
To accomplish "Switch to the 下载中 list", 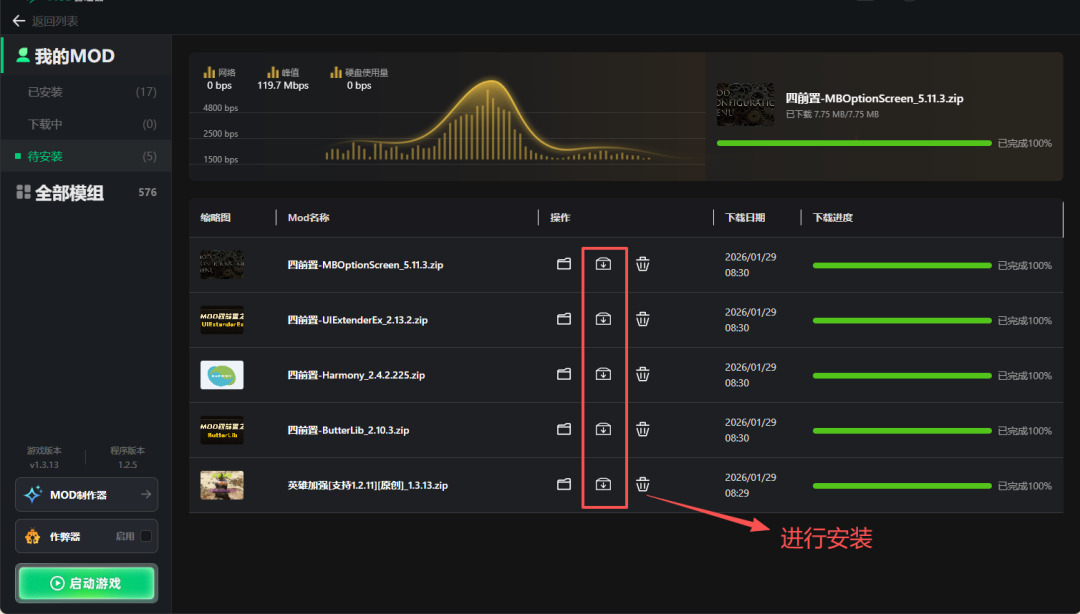I will pyautogui.click(x=45, y=124).
